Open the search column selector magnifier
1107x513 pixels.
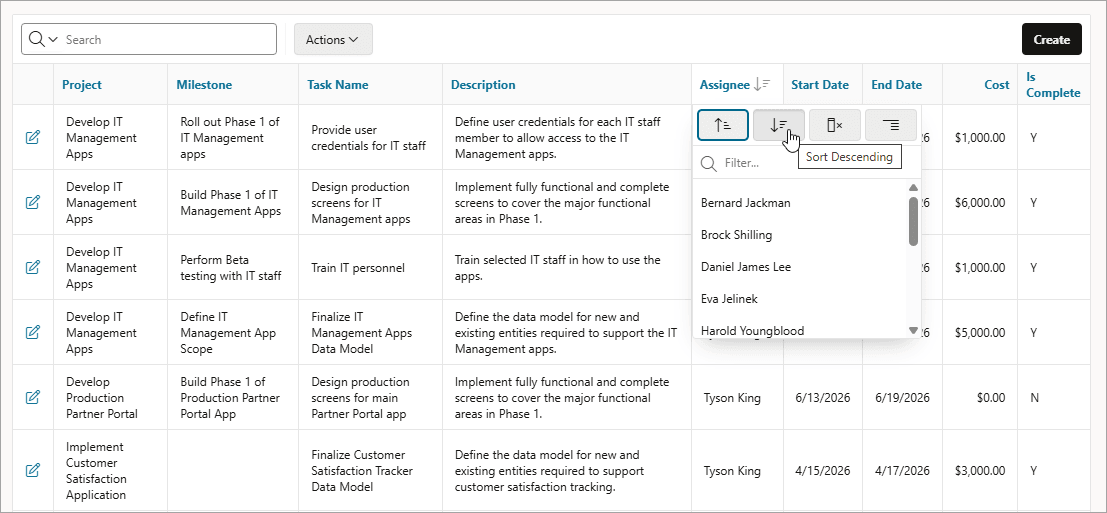pos(42,40)
